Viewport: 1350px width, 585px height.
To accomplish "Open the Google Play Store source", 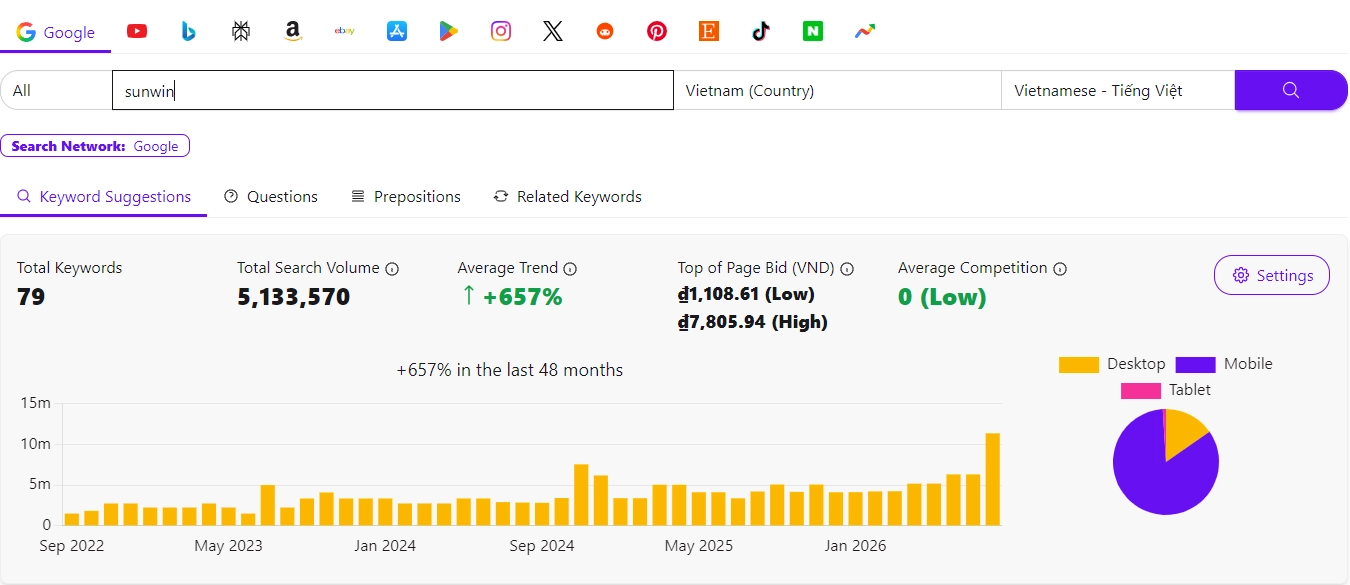I will click(x=449, y=31).
